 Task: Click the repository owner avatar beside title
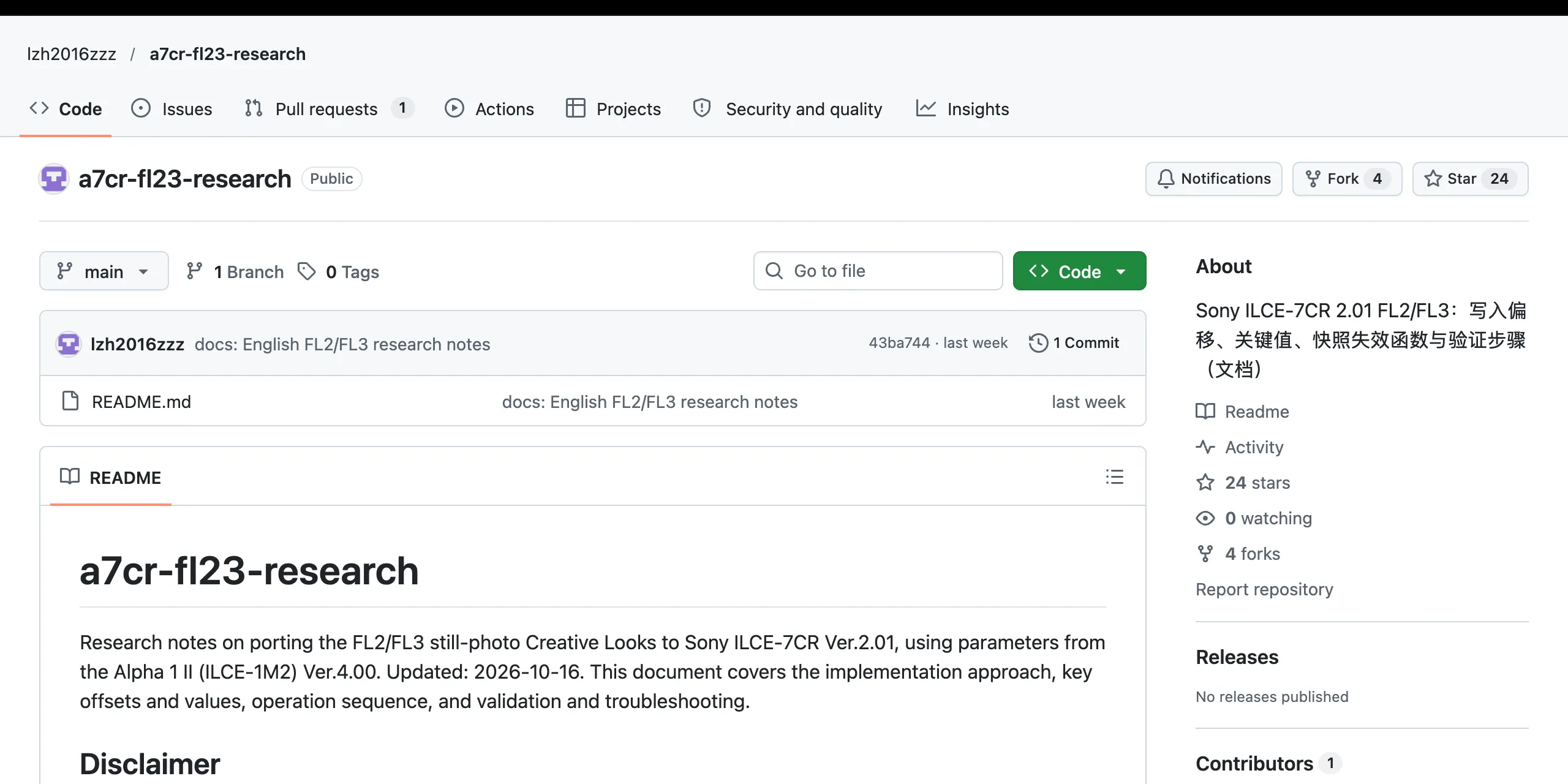tap(54, 179)
